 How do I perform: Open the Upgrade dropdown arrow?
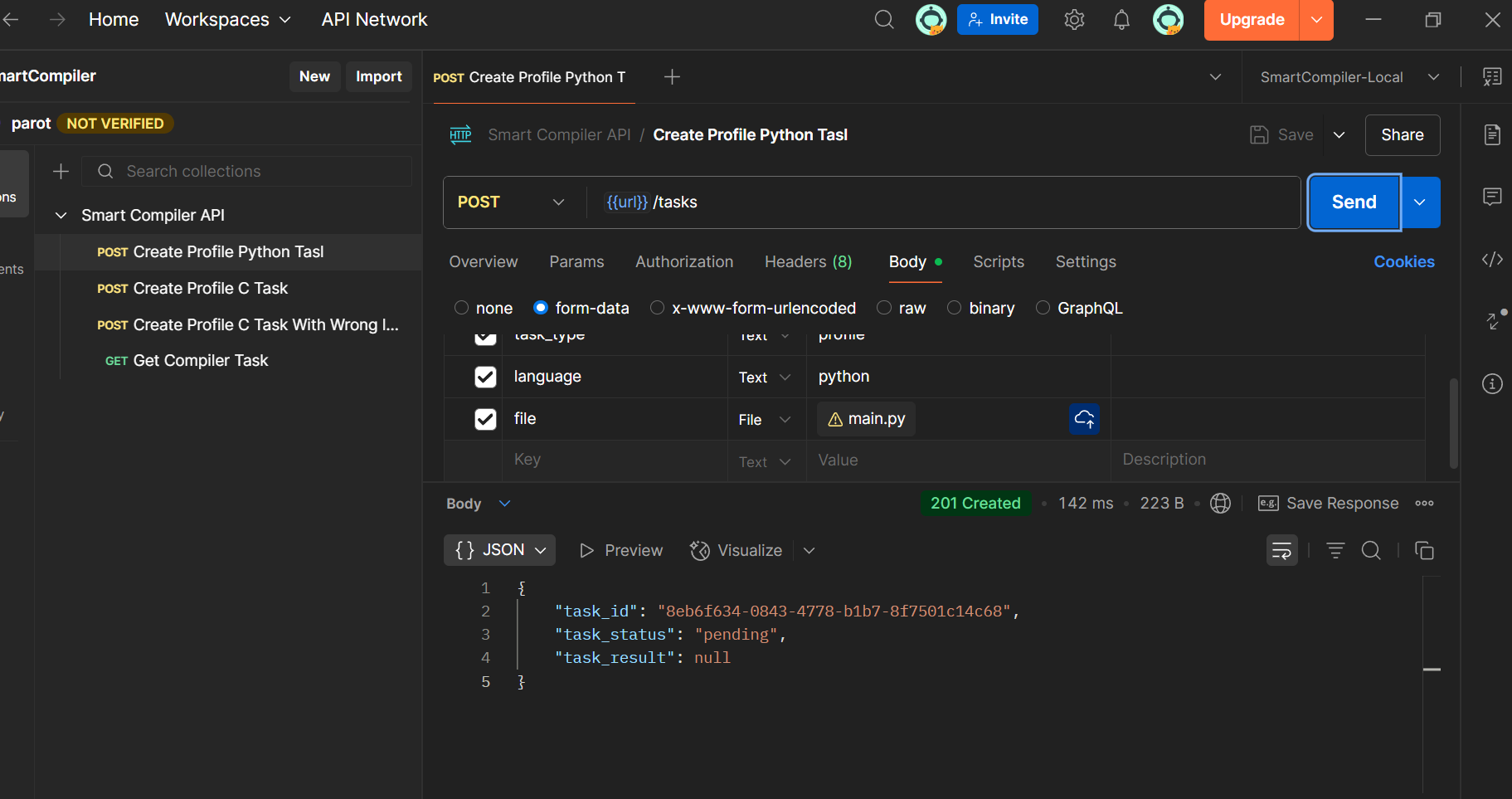[x=1316, y=19]
